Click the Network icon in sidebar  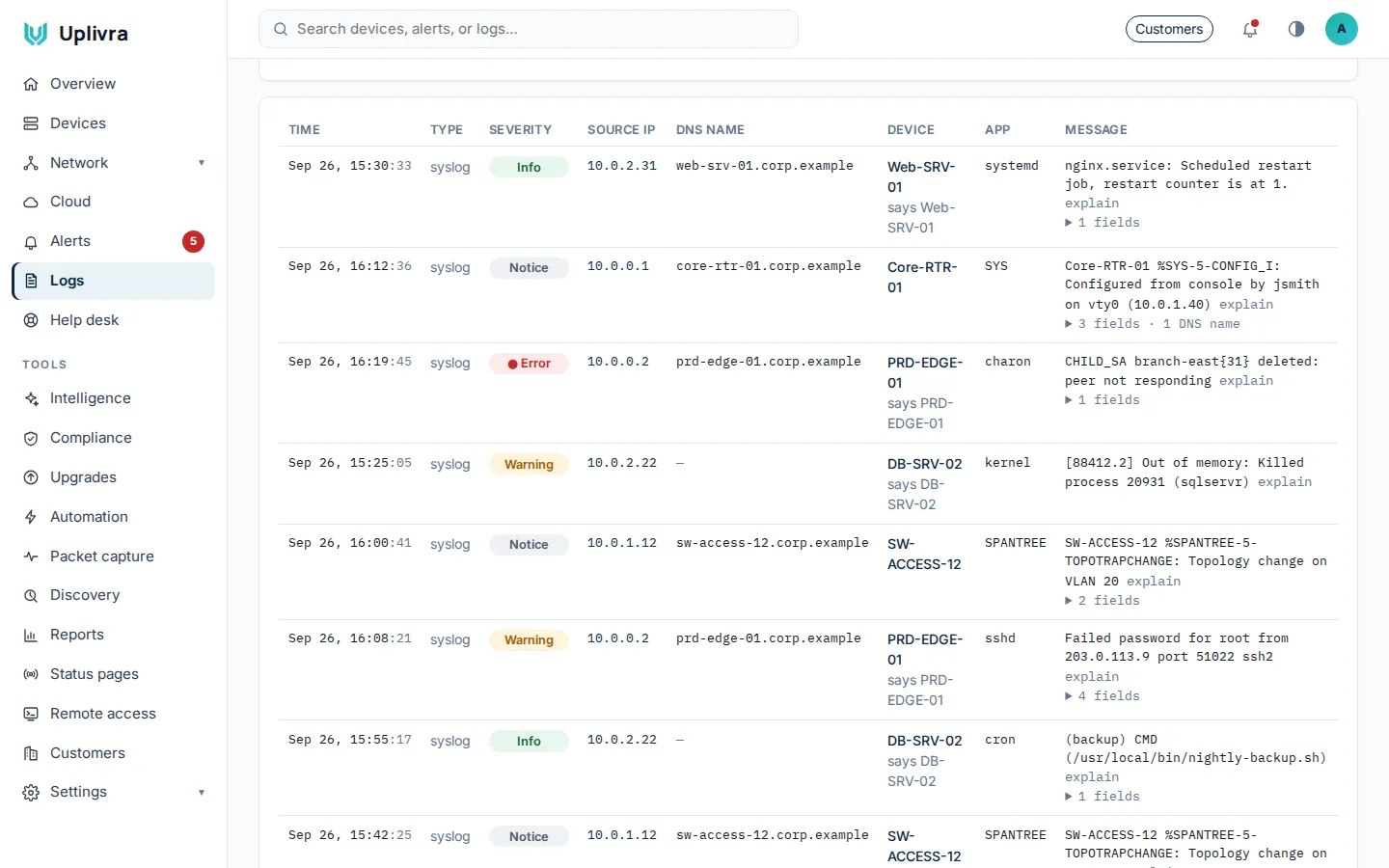point(31,163)
